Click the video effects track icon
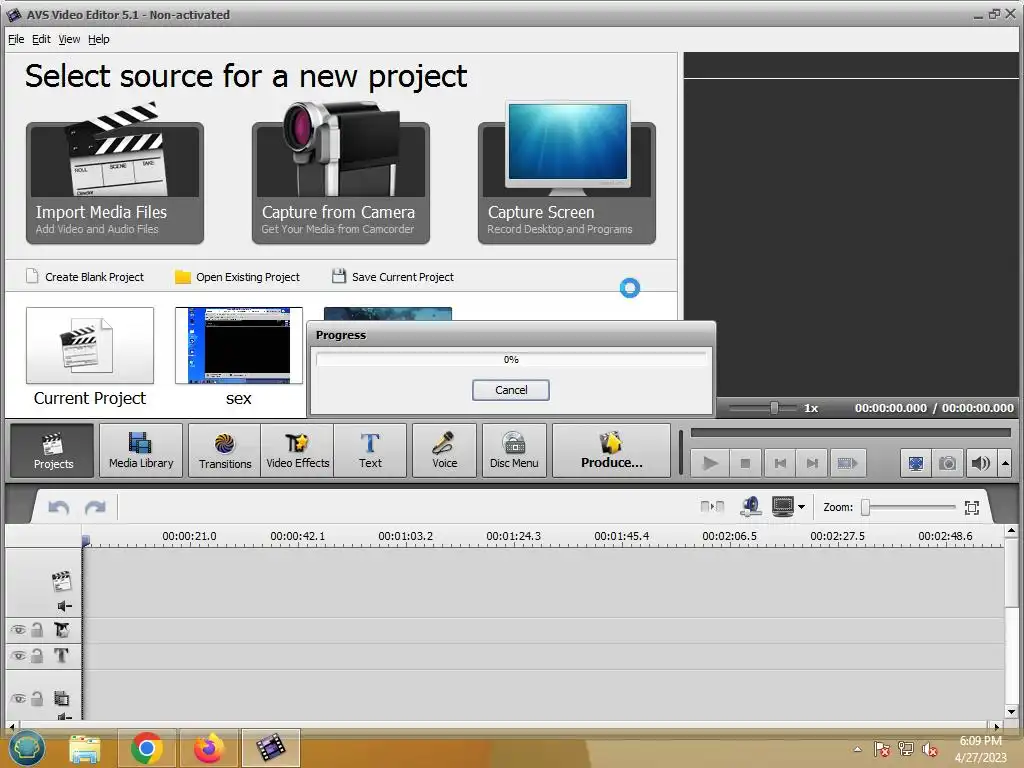This screenshot has height=768, width=1024. pos(61,630)
